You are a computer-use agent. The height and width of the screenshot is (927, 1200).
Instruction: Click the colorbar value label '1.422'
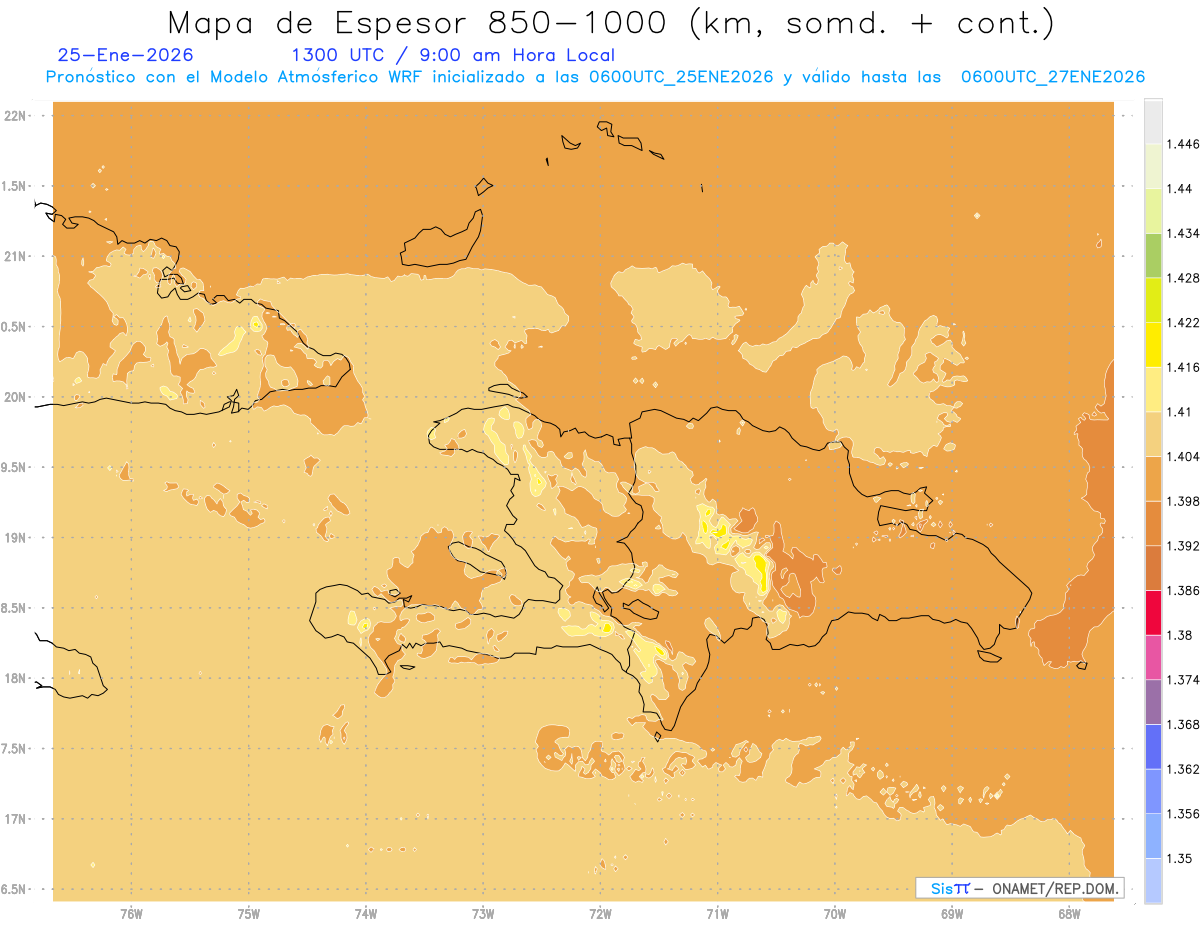coord(1184,322)
